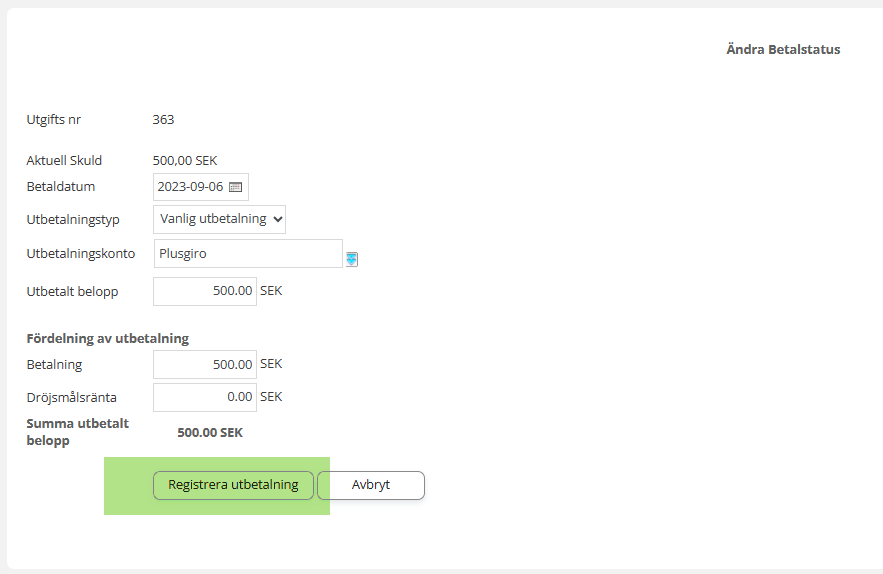
Task: Click the Betalning amount input
Action: [x=205, y=364]
